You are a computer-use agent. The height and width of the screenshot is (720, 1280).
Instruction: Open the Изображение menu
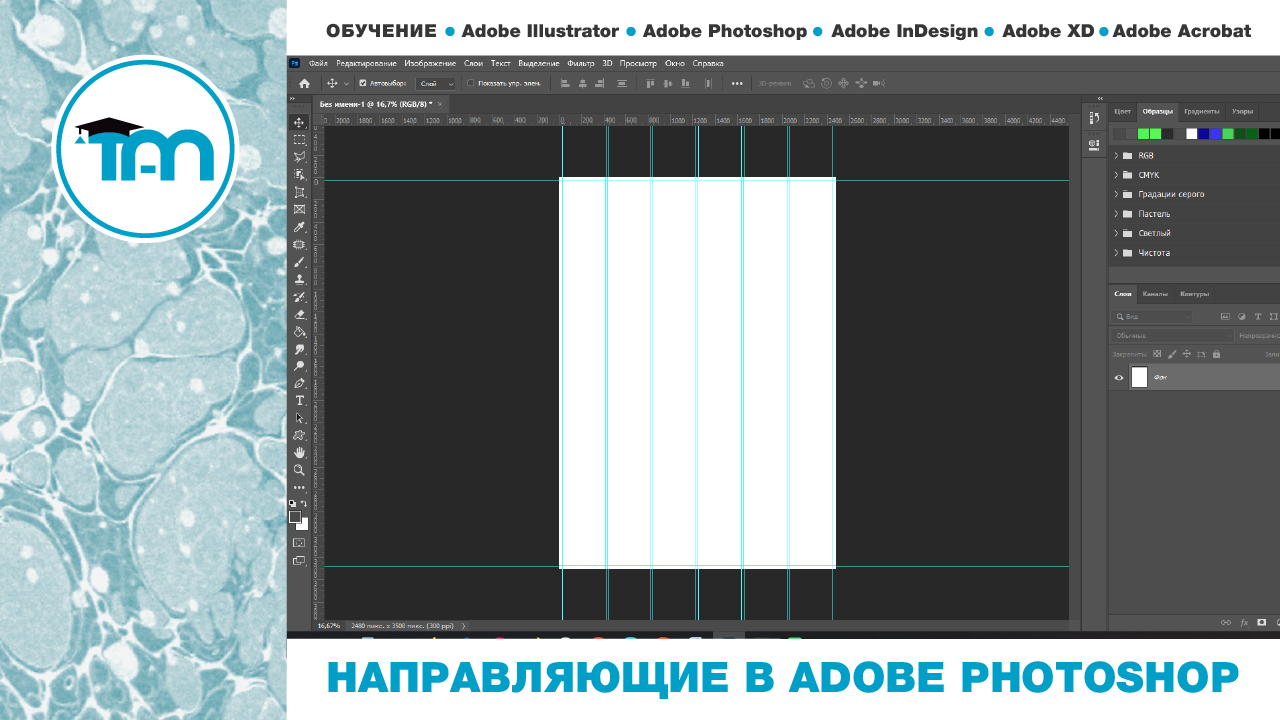(430, 63)
